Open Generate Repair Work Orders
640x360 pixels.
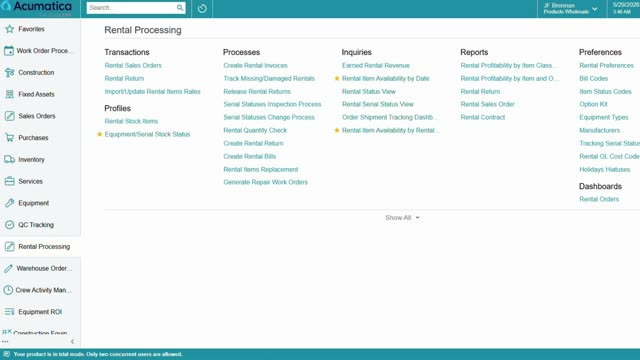pyautogui.click(x=265, y=182)
